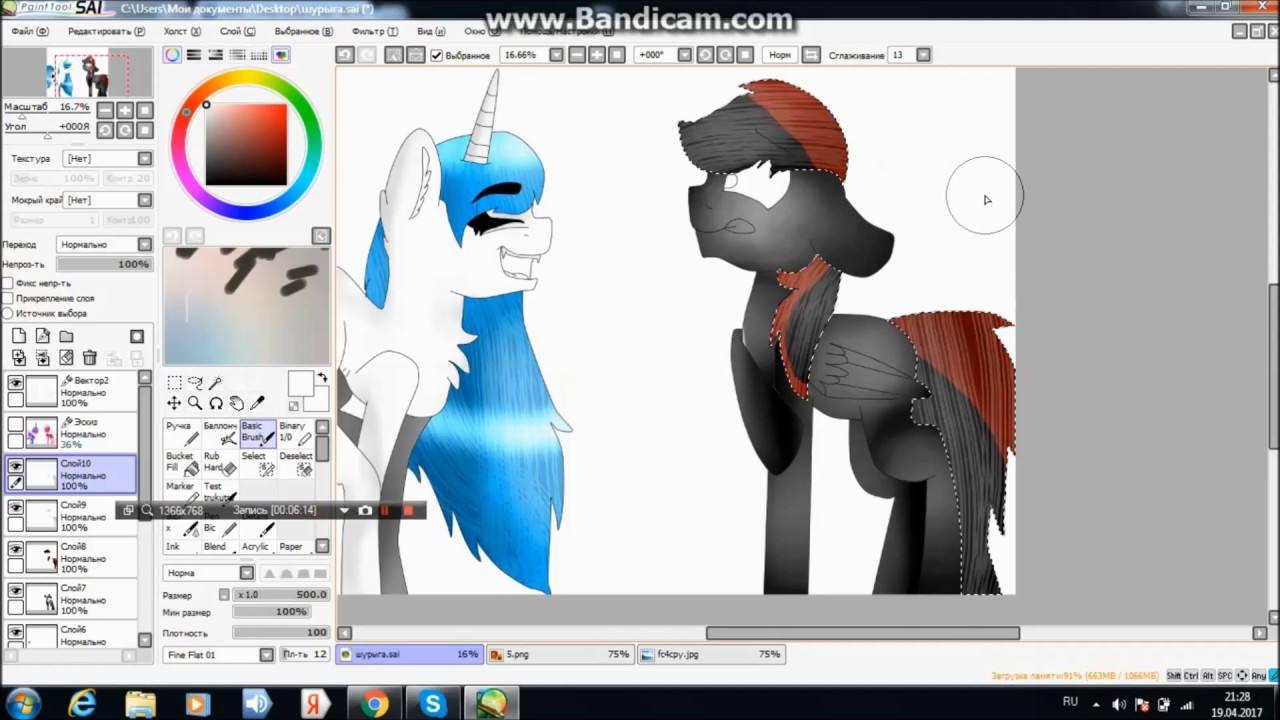
Task: Open the Слой menu
Action: 237,31
